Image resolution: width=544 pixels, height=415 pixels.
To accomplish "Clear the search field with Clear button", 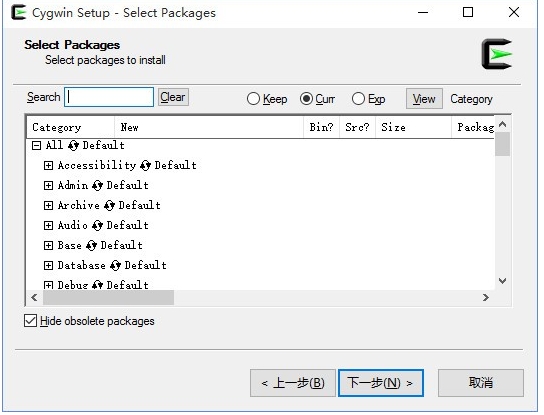I will tap(173, 97).
